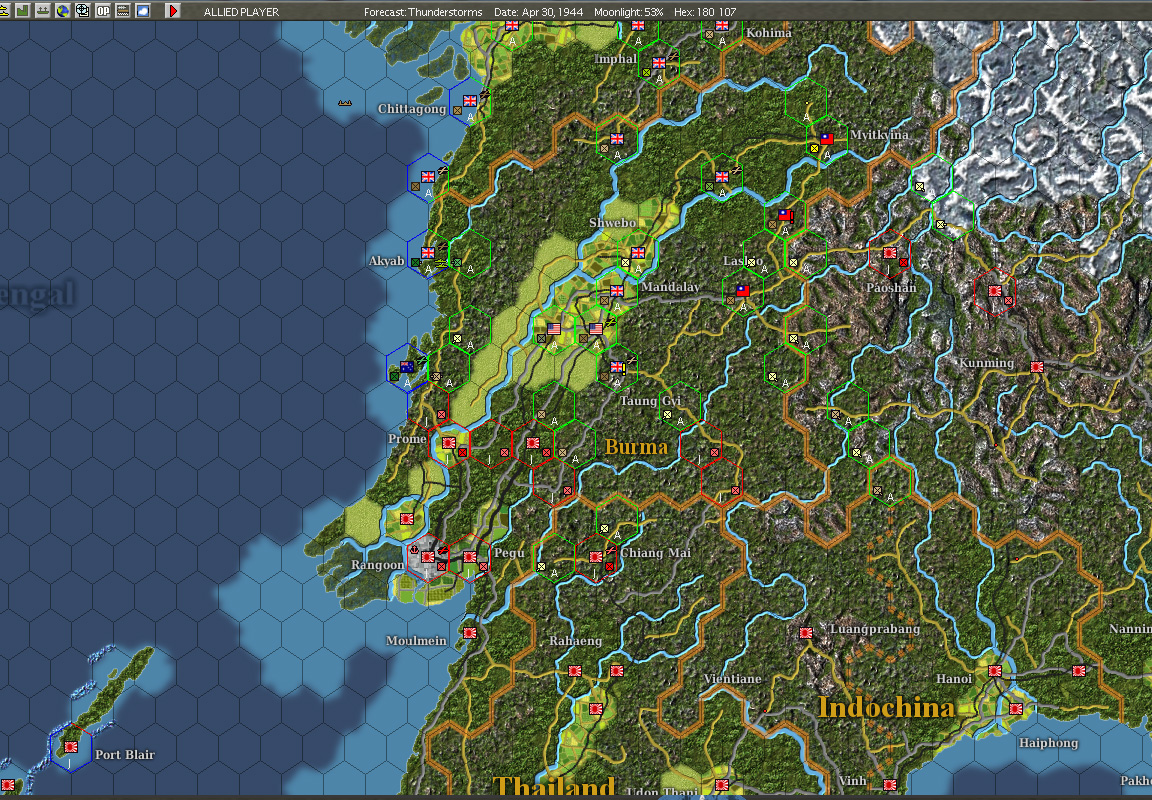Click the Rangoon city label
Screen dimensions: 1152x800
[378, 565]
